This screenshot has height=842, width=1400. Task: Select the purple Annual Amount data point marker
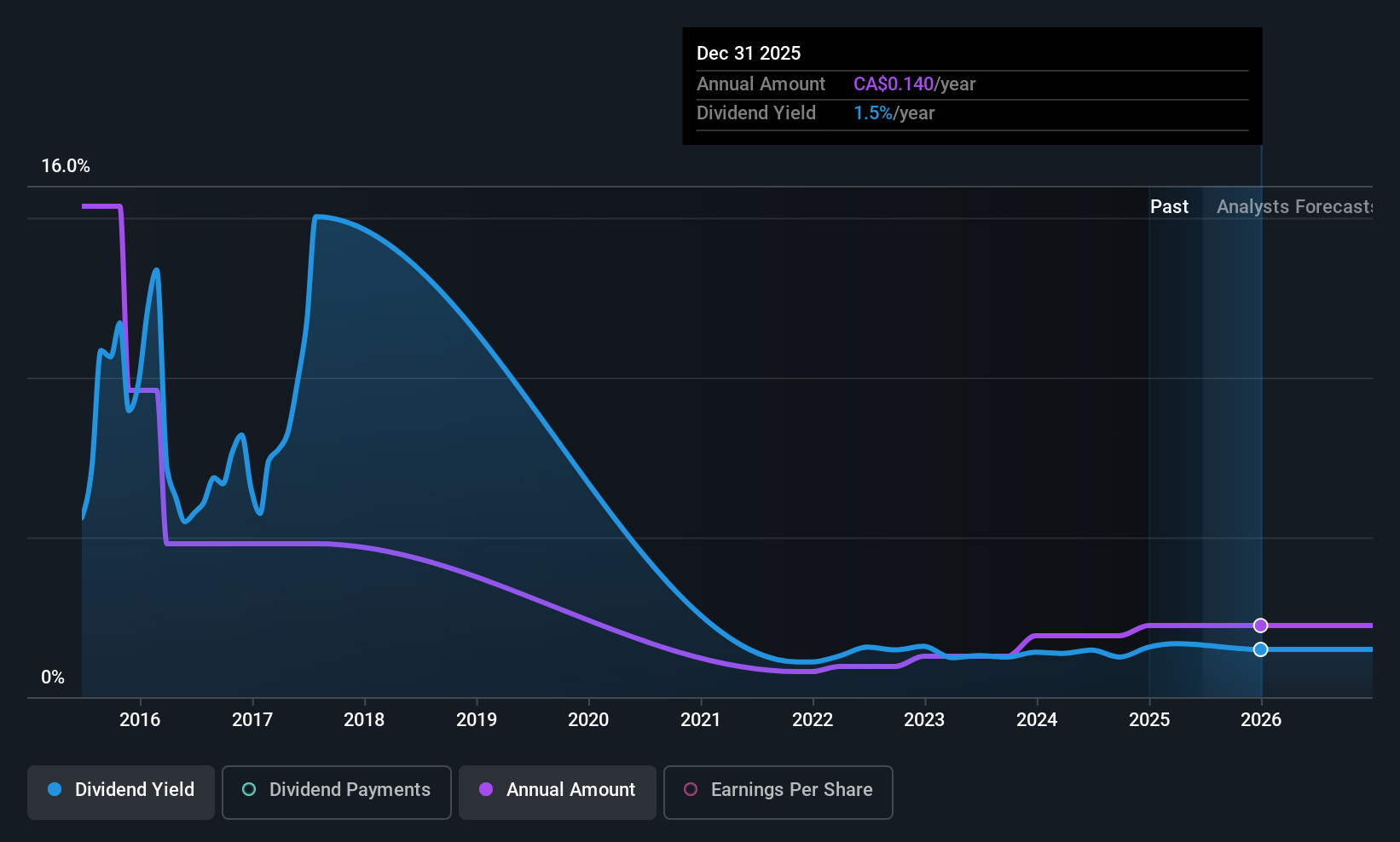point(1261,626)
